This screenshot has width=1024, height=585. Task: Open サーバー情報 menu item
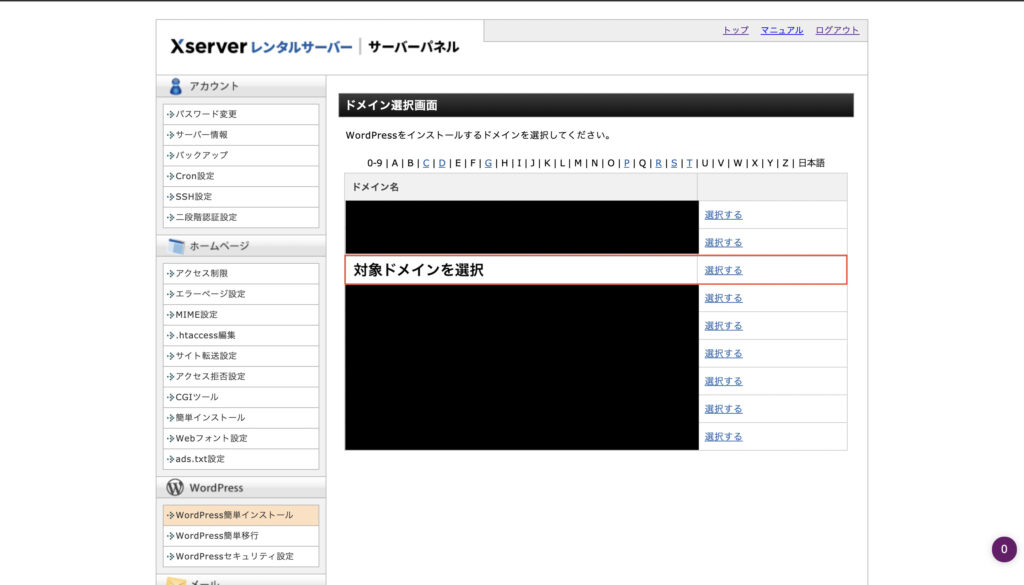pyautogui.click(x=241, y=134)
